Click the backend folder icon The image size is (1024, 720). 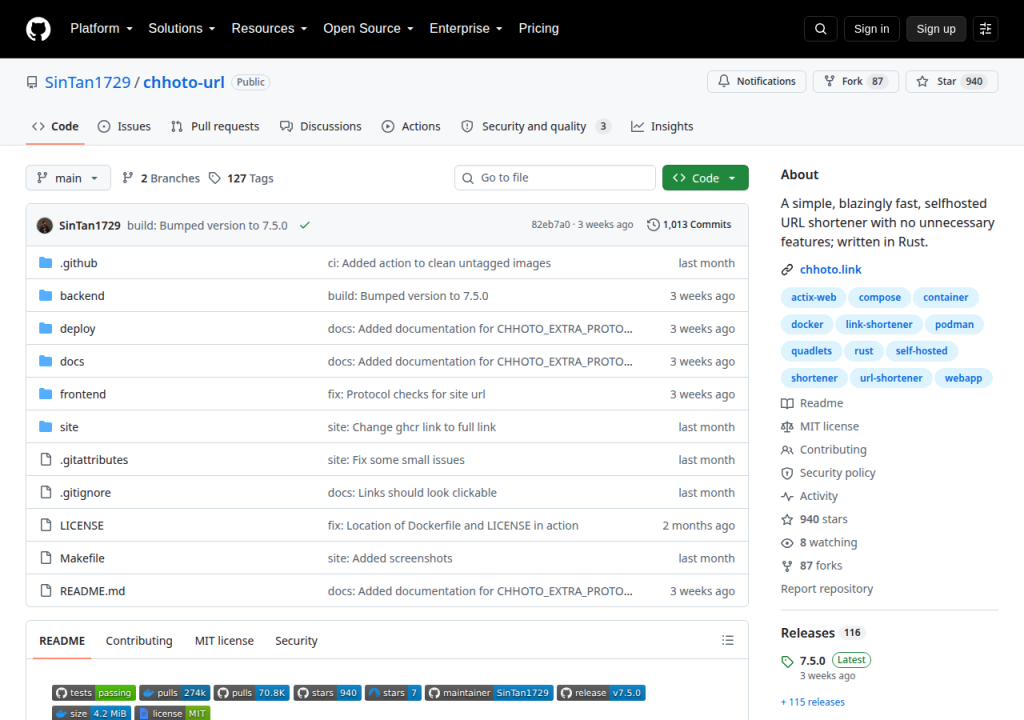pos(46,295)
